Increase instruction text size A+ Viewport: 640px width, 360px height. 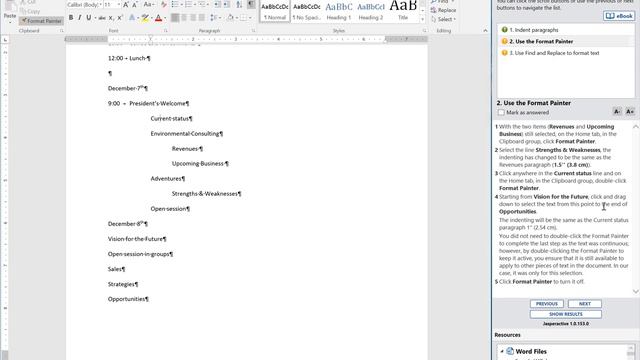click(x=630, y=111)
